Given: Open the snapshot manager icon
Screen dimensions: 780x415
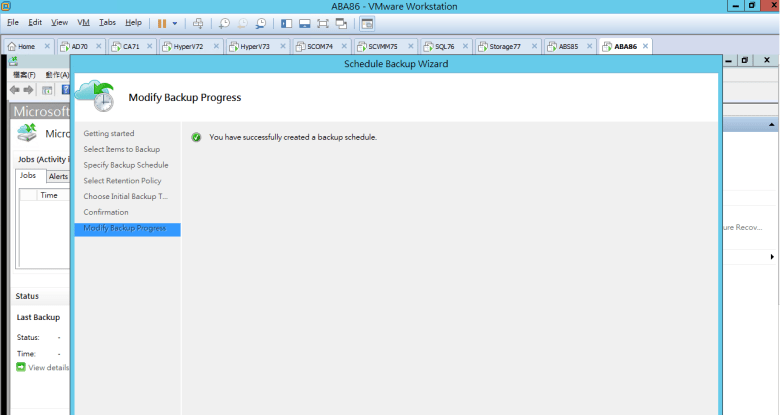Looking at the screenshot, I should [x=261, y=22].
